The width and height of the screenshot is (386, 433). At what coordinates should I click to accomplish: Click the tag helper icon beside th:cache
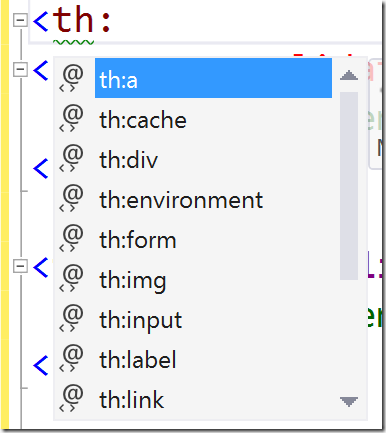tap(72, 118)
